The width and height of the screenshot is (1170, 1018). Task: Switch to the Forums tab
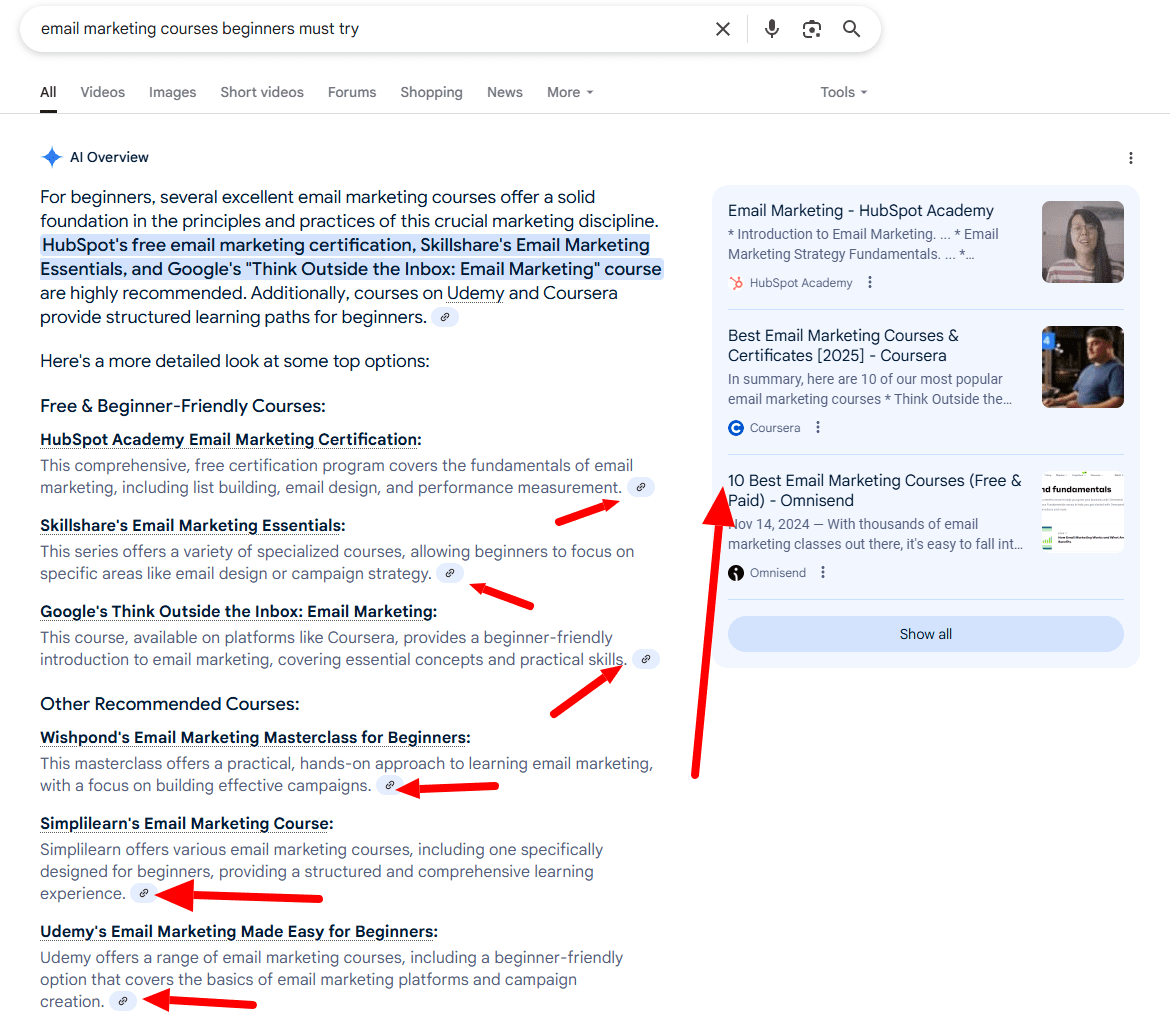pyautogui.click(x=352, y=93)
